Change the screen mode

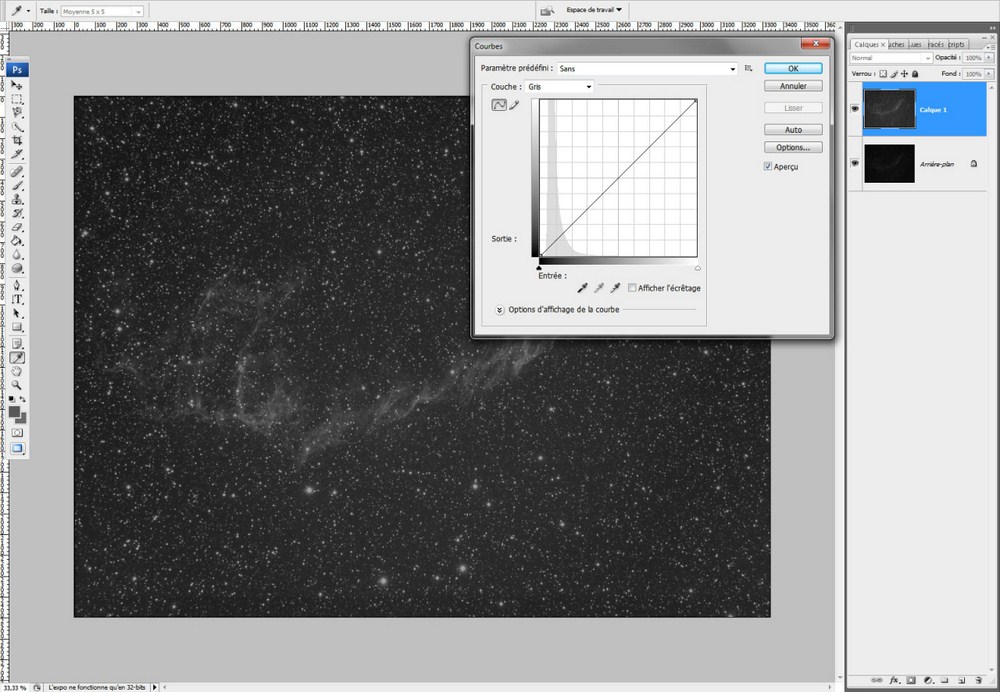(x=17, y=448)
